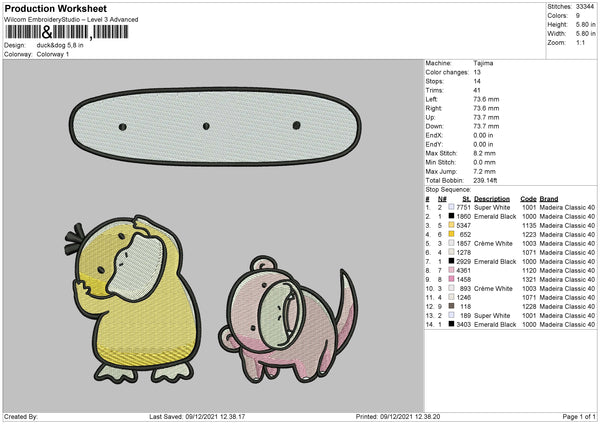Click stitch count '893' in stop 10
The image size is (600, 424).
tap(465, 288)
